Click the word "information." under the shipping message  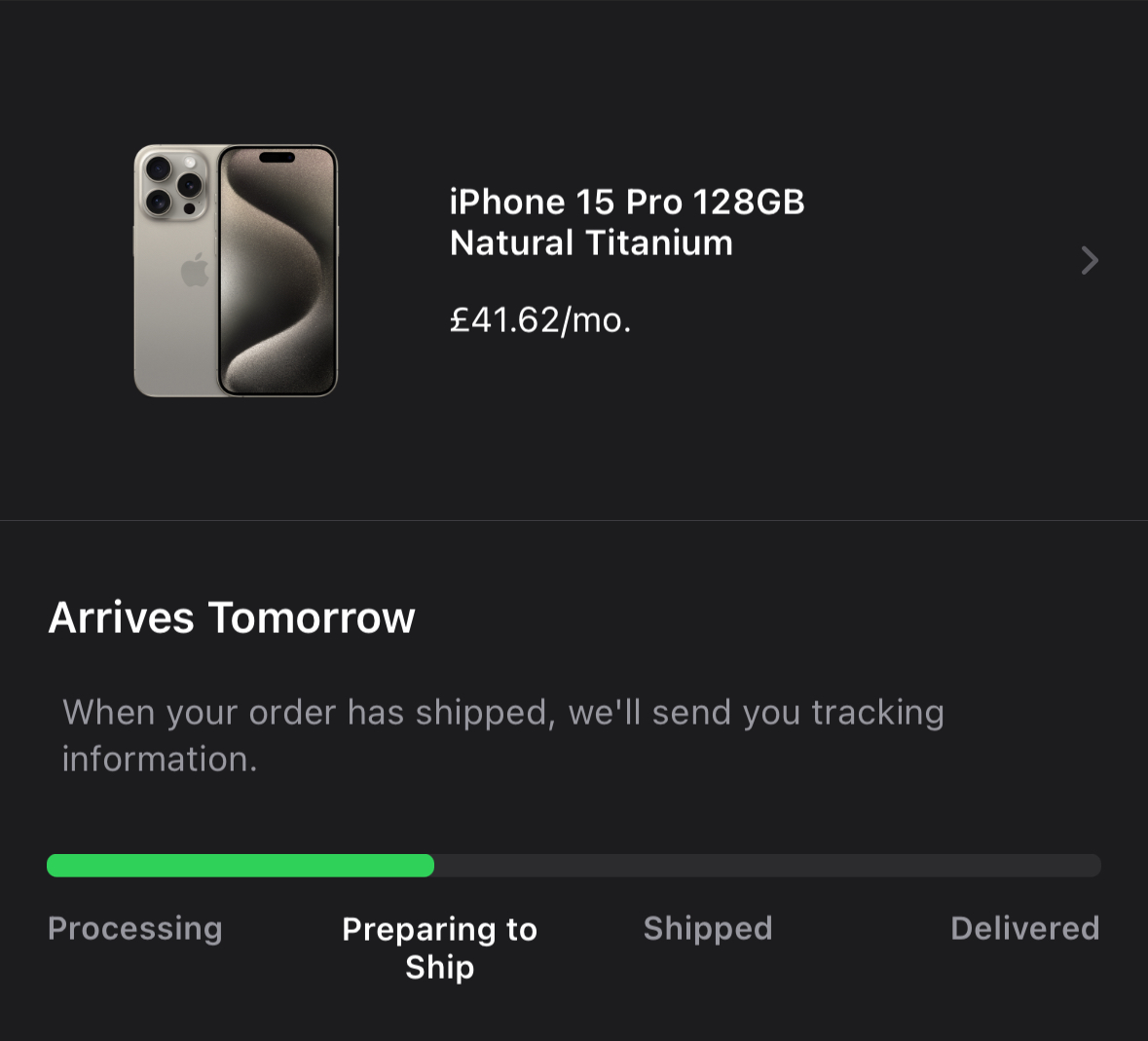tap(160, 760)
